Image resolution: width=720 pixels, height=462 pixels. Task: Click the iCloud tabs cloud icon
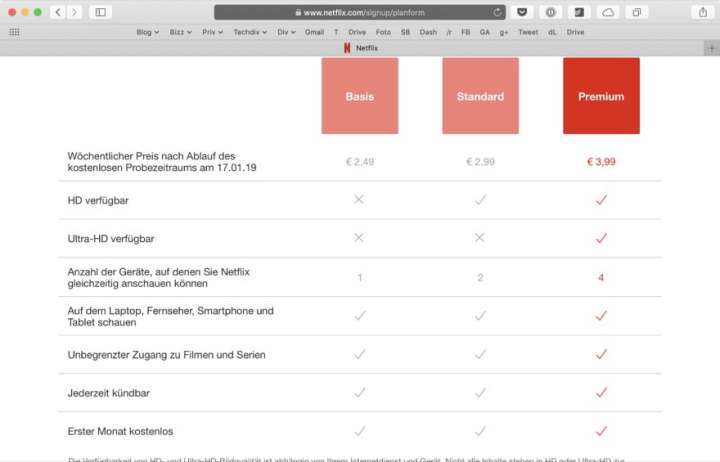(x=607, y=12)
